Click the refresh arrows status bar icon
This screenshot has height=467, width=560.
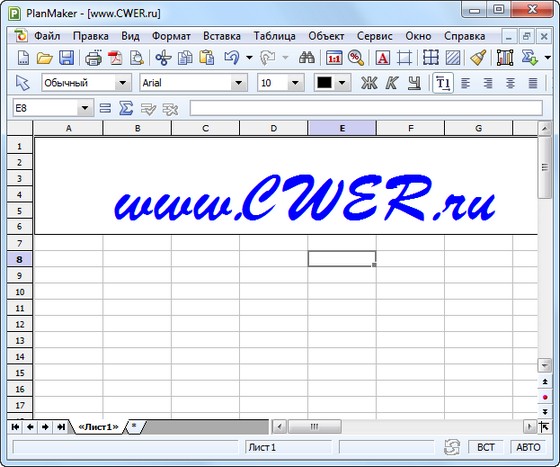(452, 447)
